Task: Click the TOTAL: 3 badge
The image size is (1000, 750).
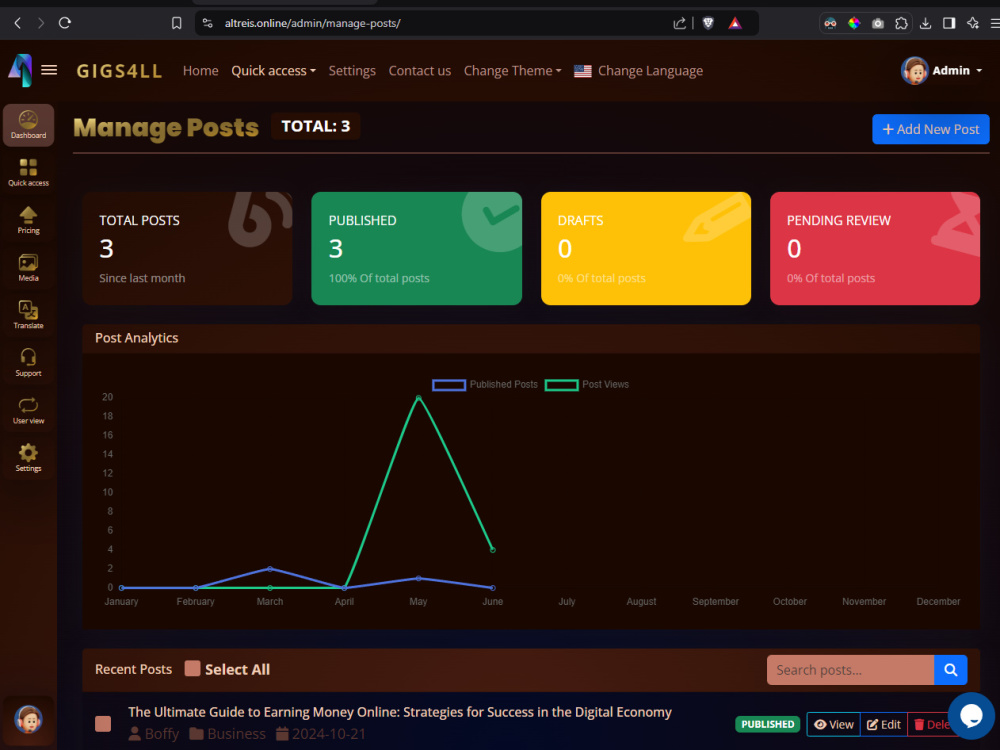Action: click(x=316, y=126)
